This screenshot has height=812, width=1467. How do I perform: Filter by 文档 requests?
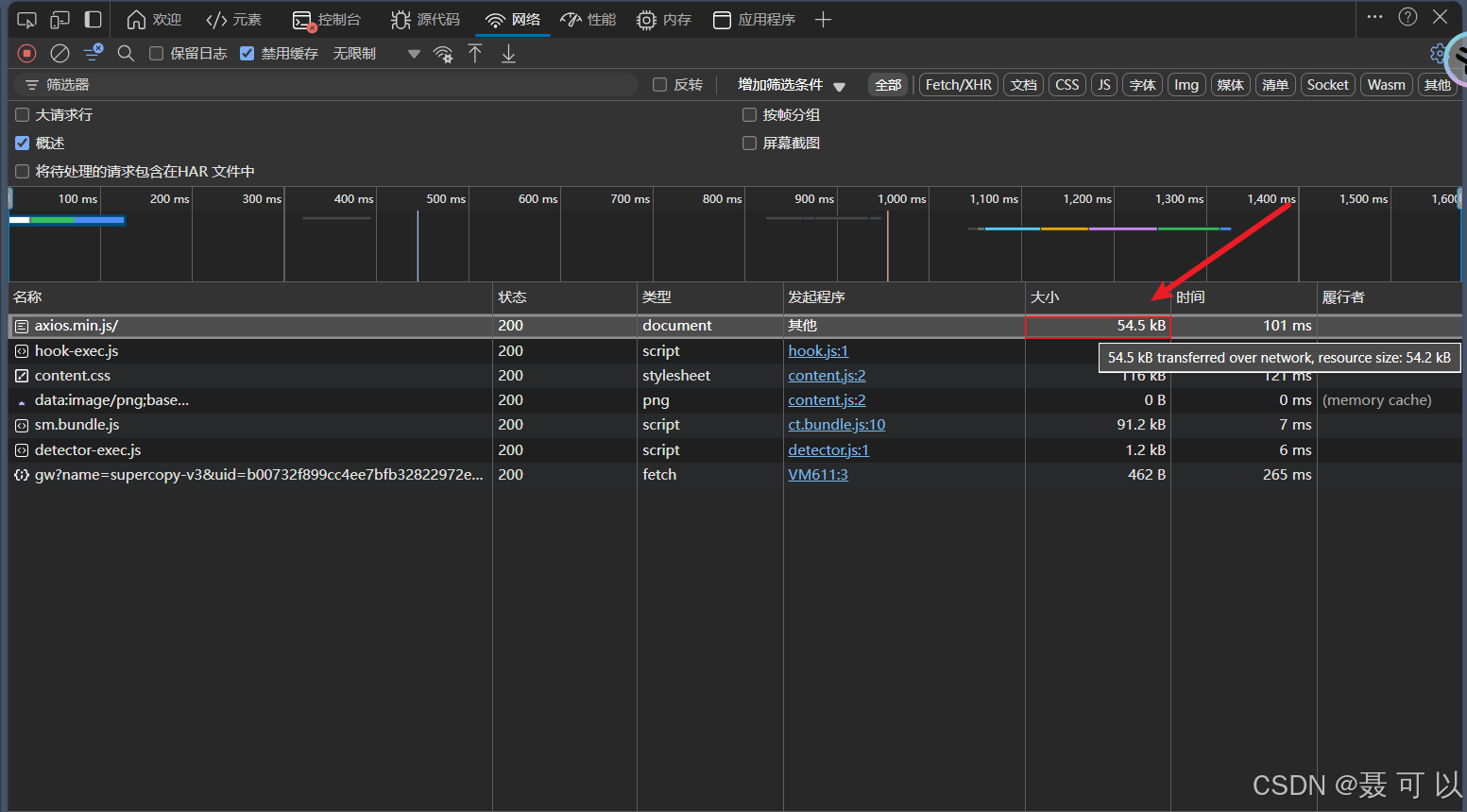point(1024,85)
